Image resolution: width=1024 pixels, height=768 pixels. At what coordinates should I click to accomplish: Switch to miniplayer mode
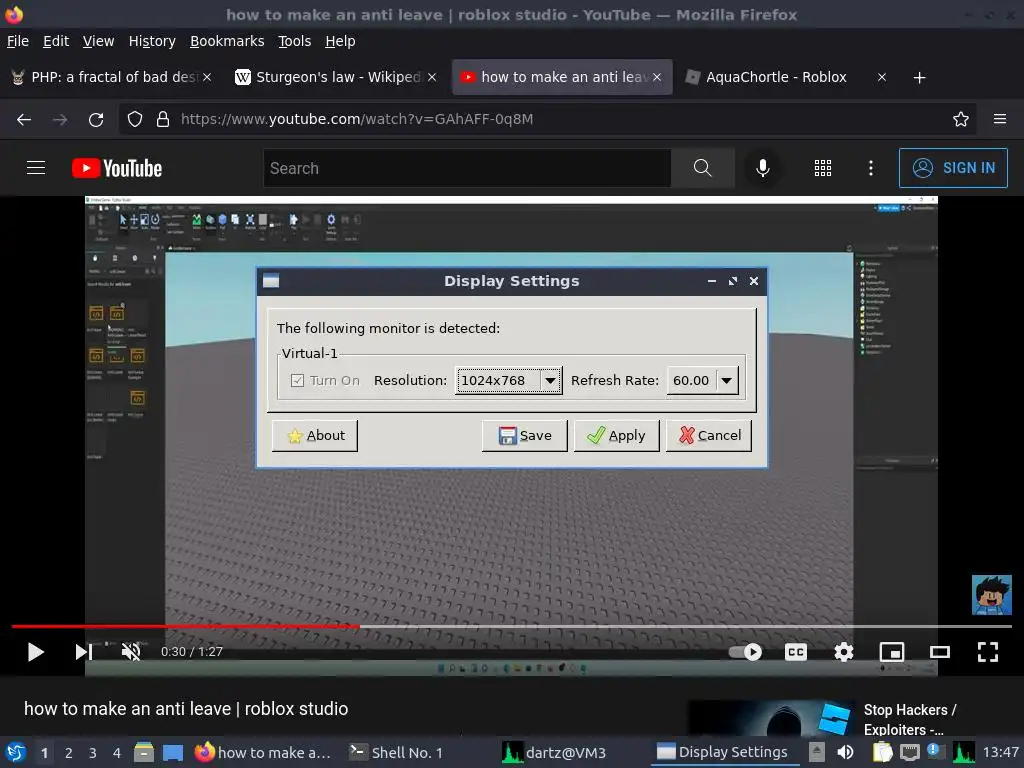[x=891, y=652]
